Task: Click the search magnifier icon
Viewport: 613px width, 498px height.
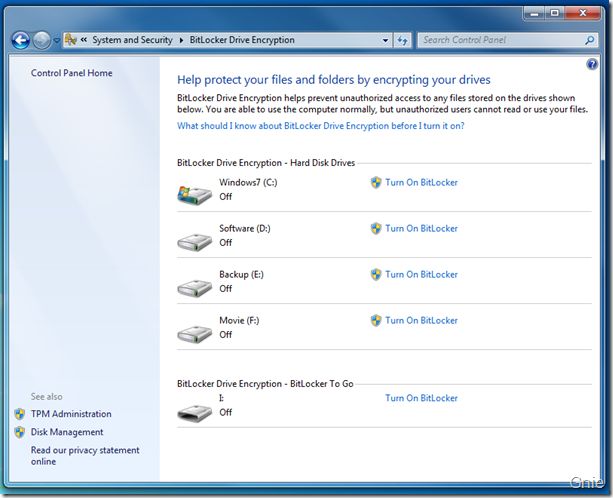Action: 590,40
